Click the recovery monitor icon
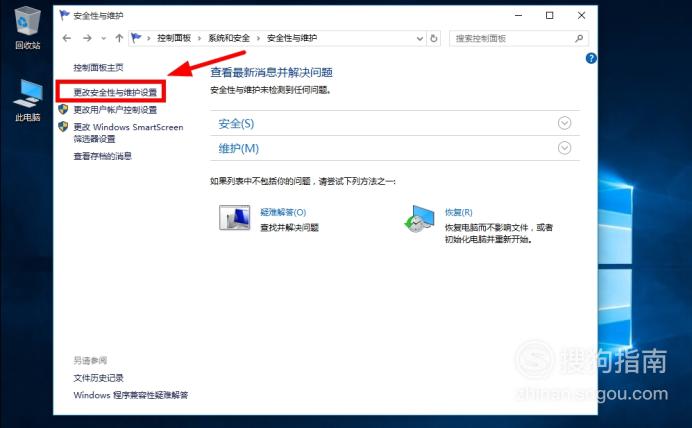 (x=419, y=219)
